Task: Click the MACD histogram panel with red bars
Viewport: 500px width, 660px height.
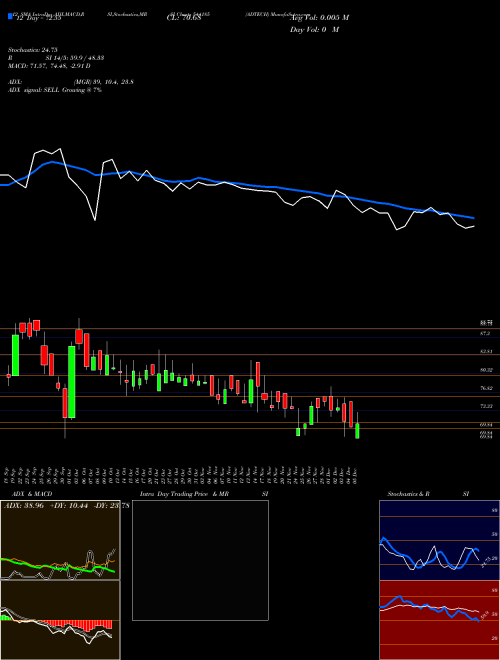Action: [x=60, y=620]
